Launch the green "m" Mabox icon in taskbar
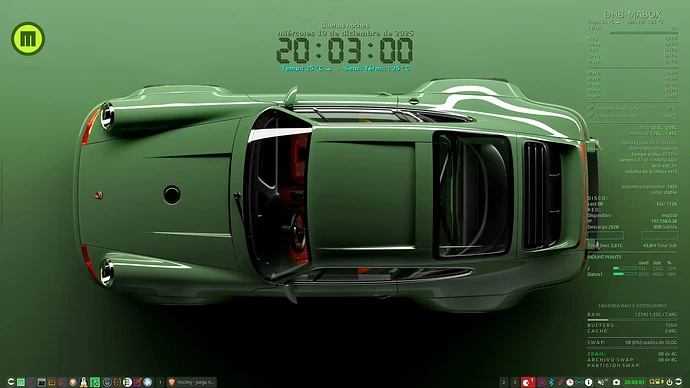 click(21, 382)
